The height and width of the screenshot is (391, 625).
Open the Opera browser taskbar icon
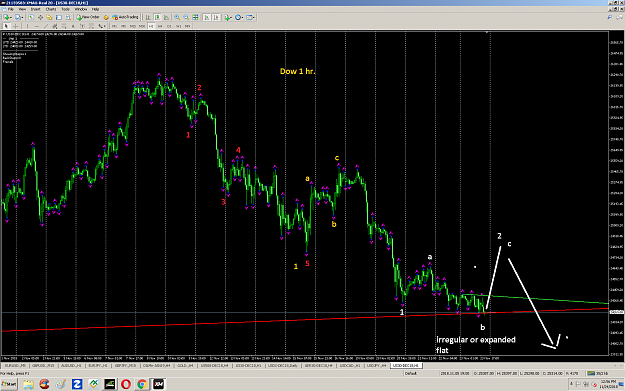(x=126, y=384)
